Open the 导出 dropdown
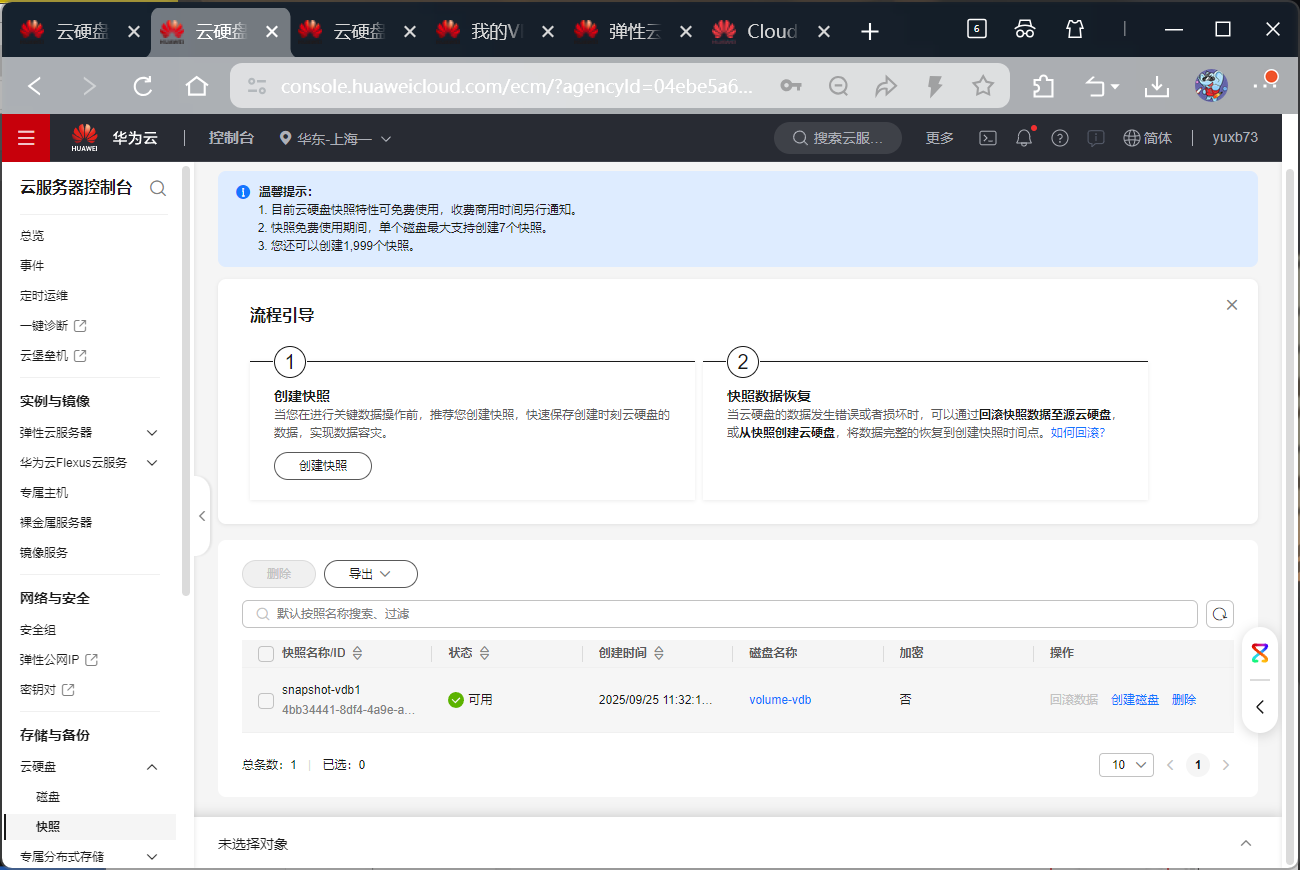This screenshot has width=1300, height=870. click(x=370, y=574)
